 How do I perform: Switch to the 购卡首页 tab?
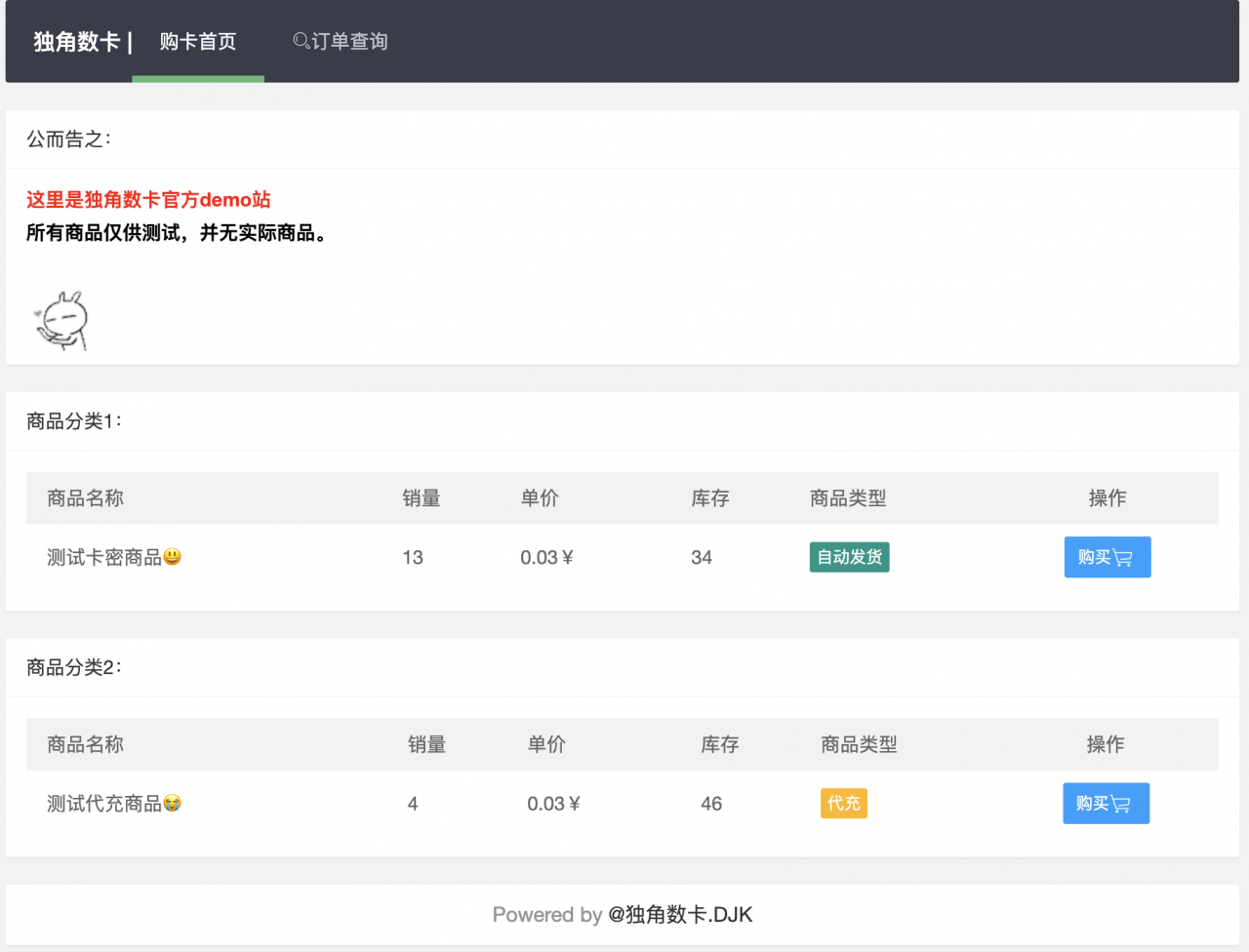click(197, 41)
